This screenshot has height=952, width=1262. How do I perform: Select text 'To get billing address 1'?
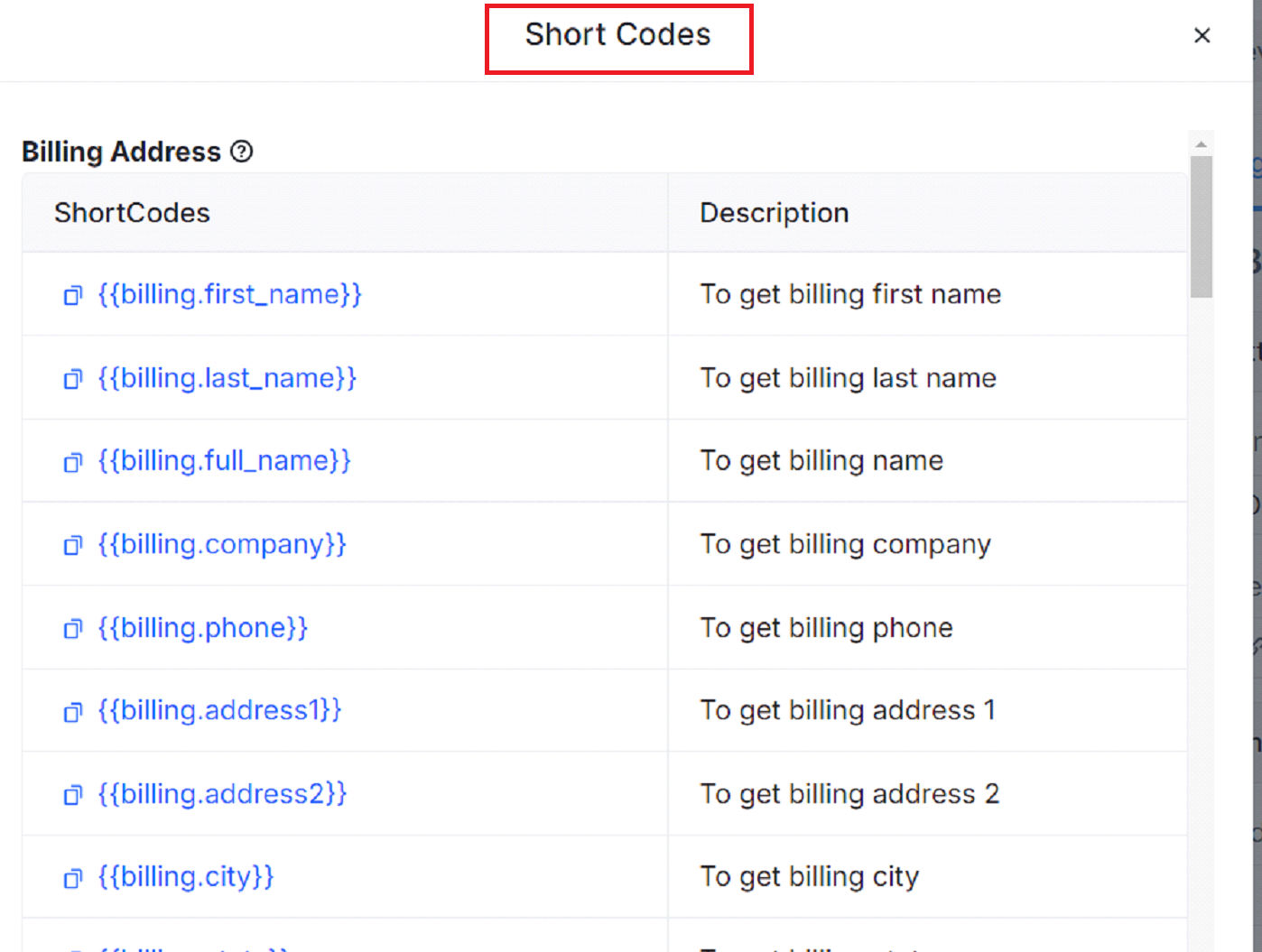848,710
